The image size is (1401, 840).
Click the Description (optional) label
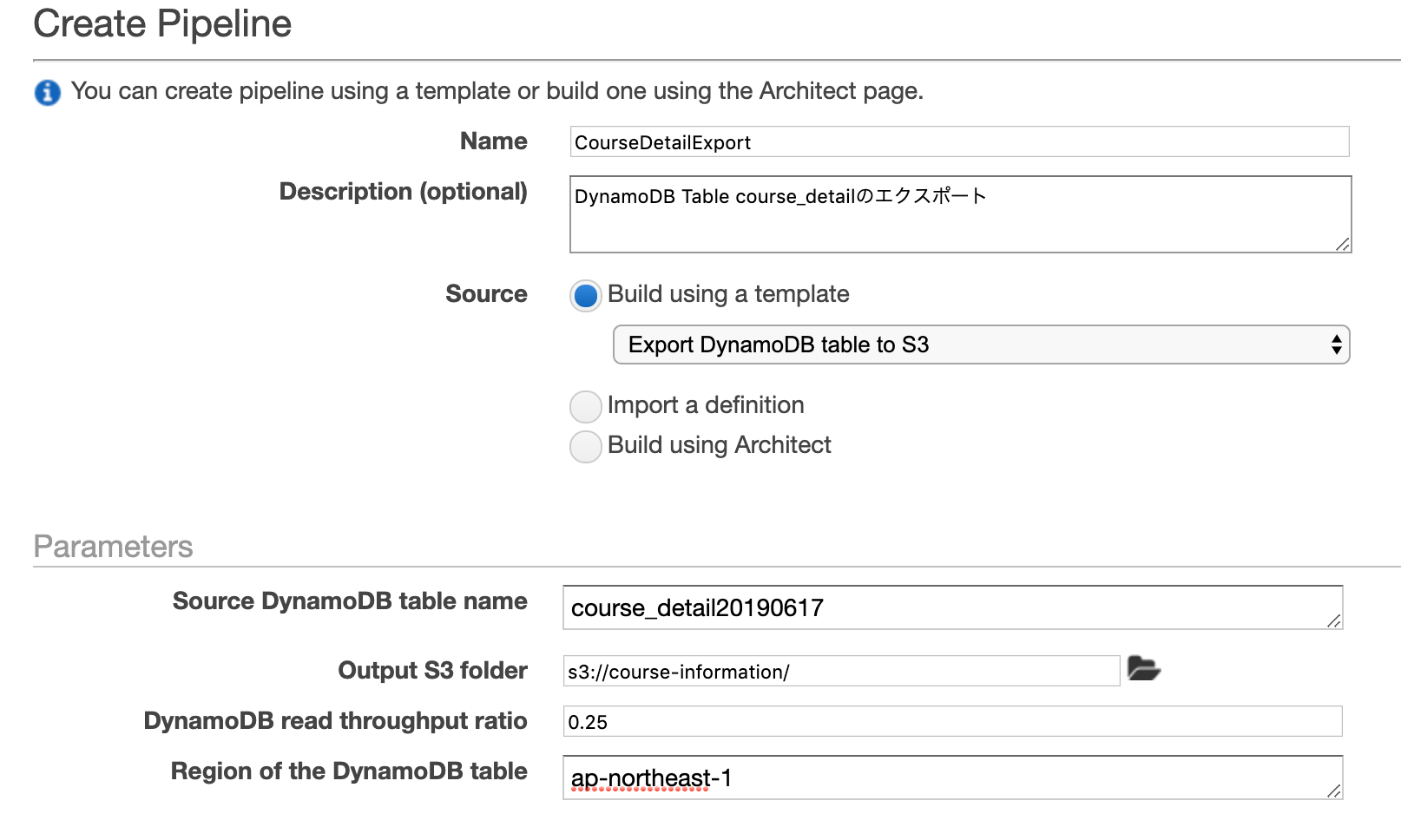[403, 192]
